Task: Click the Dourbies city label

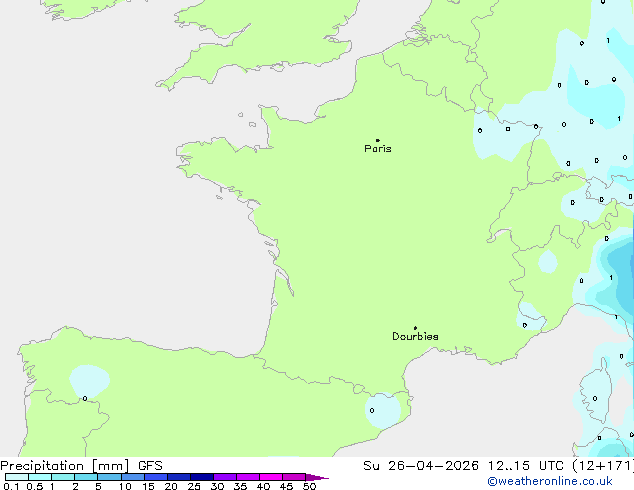Action: click(x=415, y=336)
